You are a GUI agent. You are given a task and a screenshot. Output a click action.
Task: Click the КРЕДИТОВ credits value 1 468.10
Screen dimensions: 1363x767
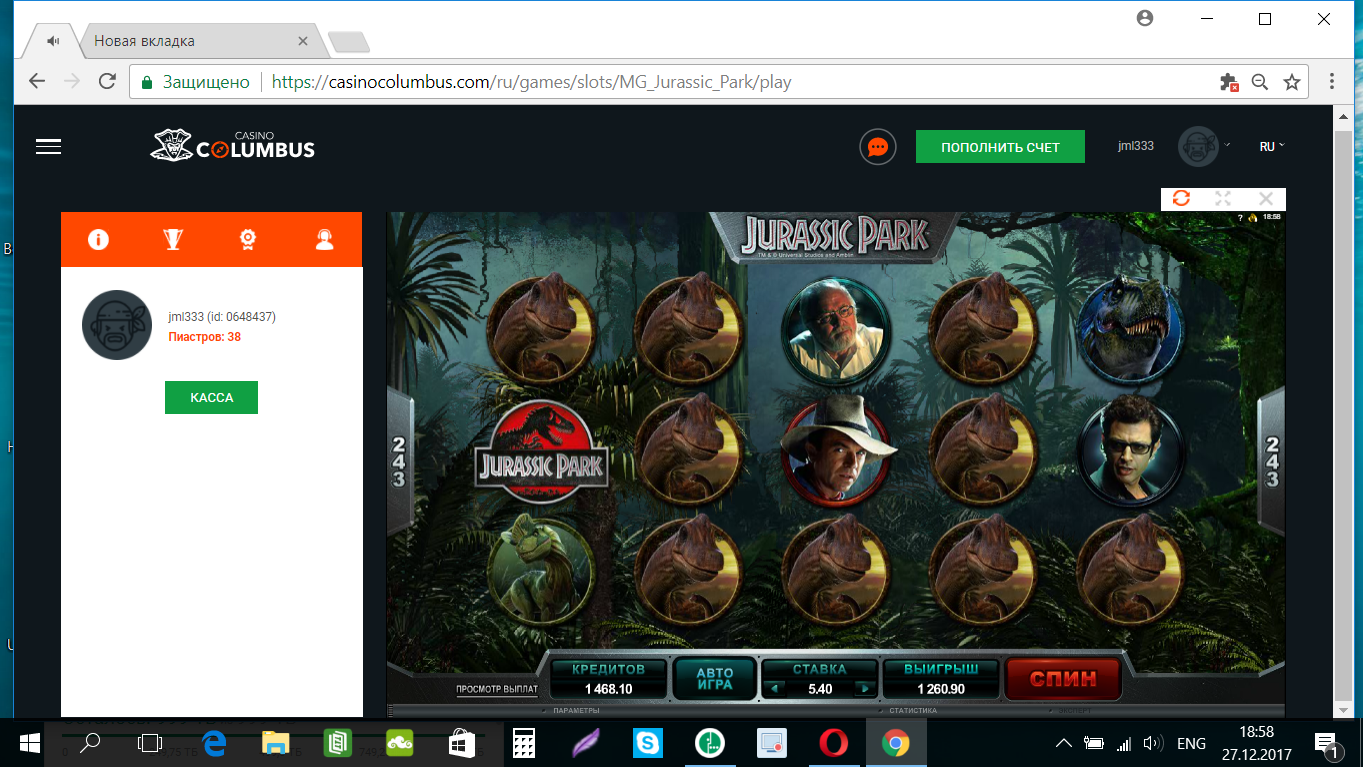[609, 689]
